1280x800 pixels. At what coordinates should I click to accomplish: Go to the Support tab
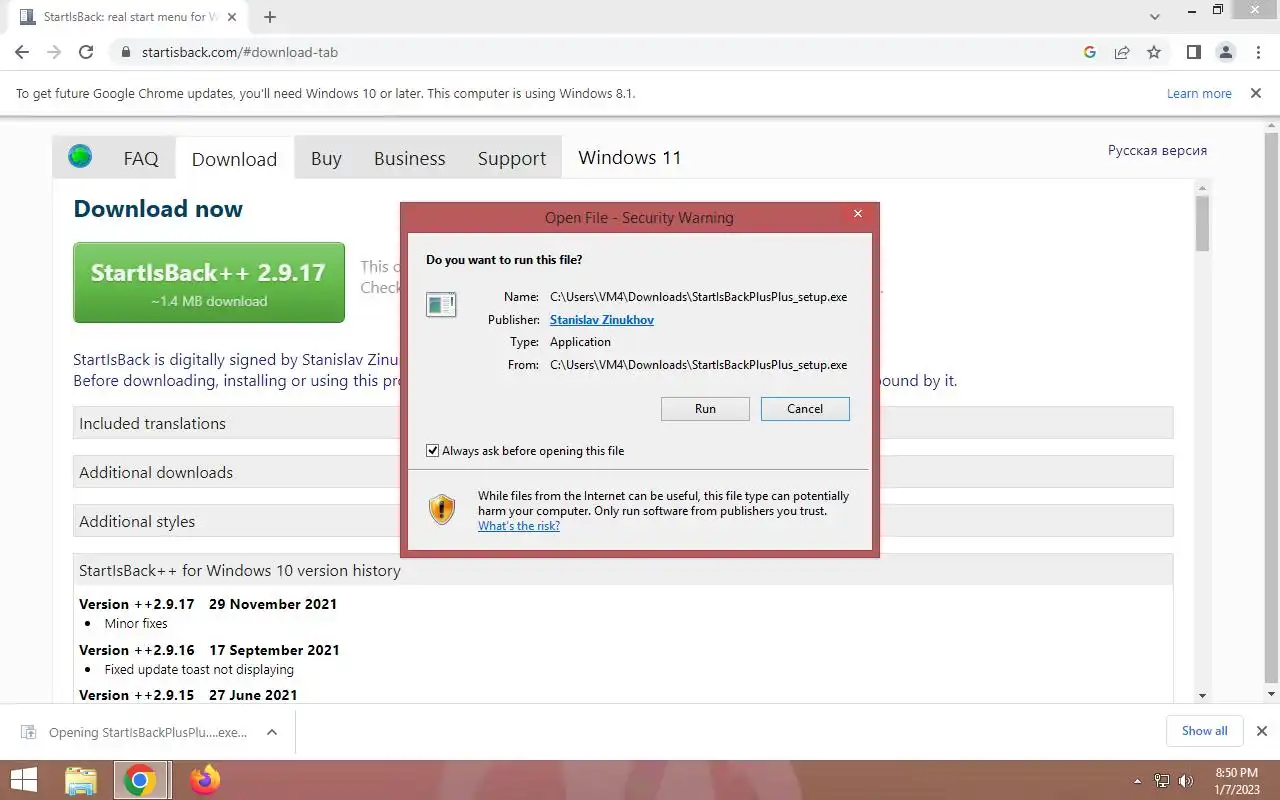512,158
